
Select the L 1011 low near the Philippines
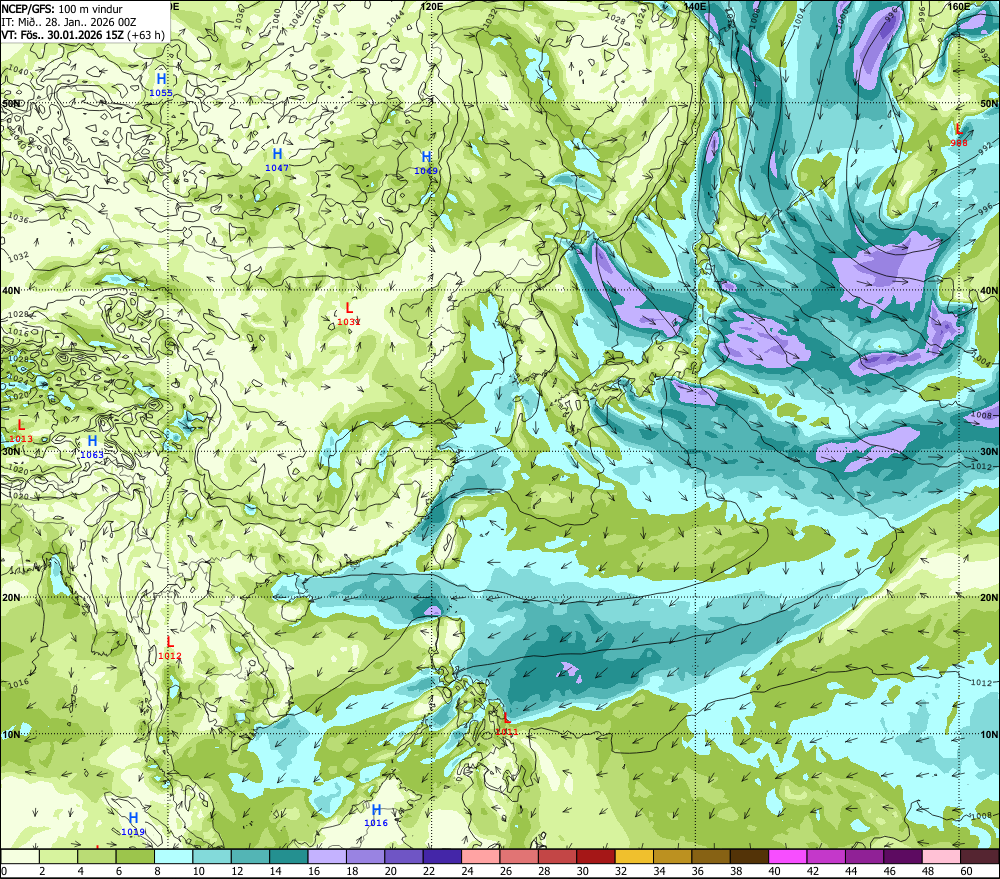tap(507, 724)
